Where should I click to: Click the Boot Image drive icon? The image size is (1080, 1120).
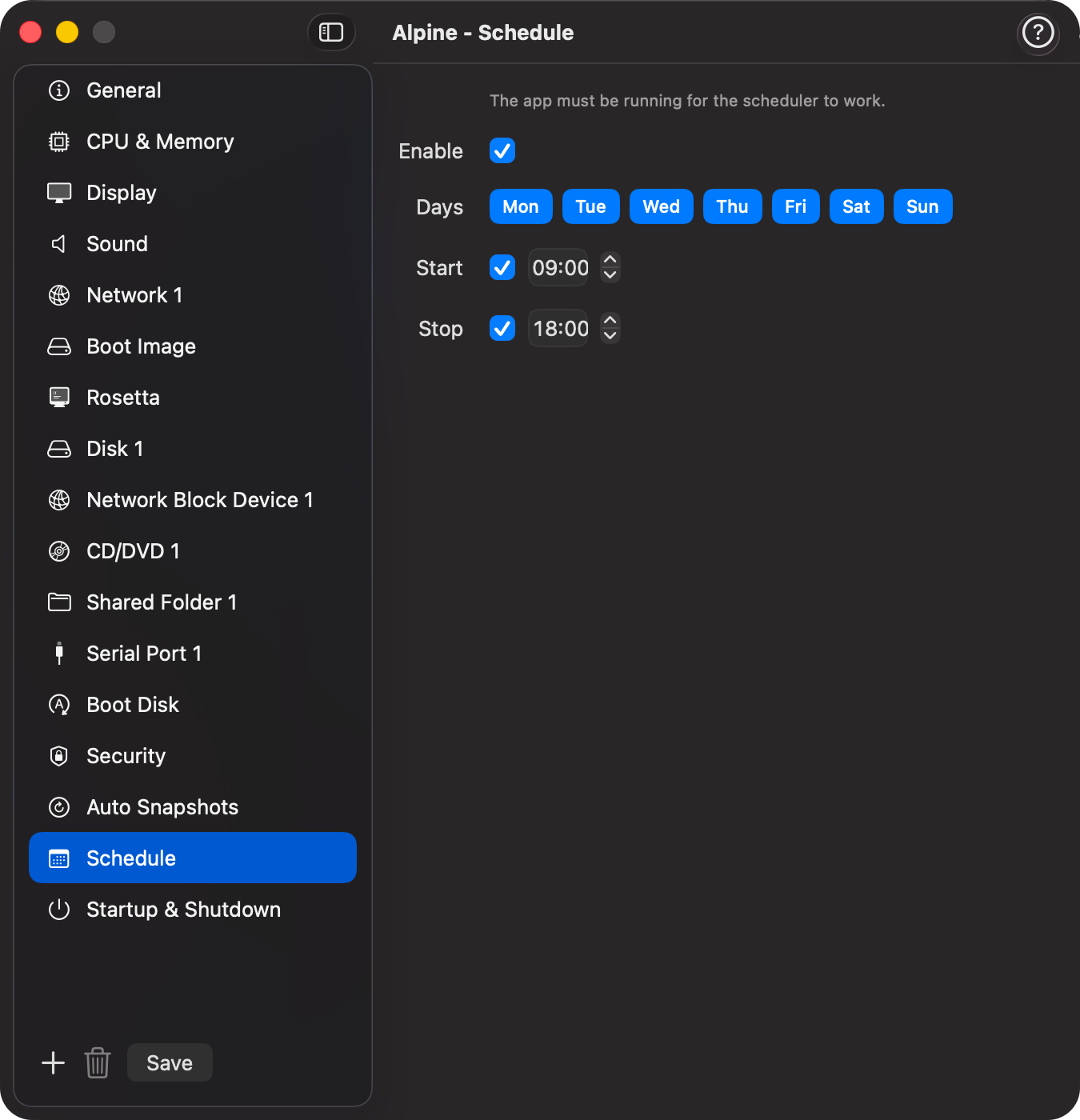coord(59,346)
